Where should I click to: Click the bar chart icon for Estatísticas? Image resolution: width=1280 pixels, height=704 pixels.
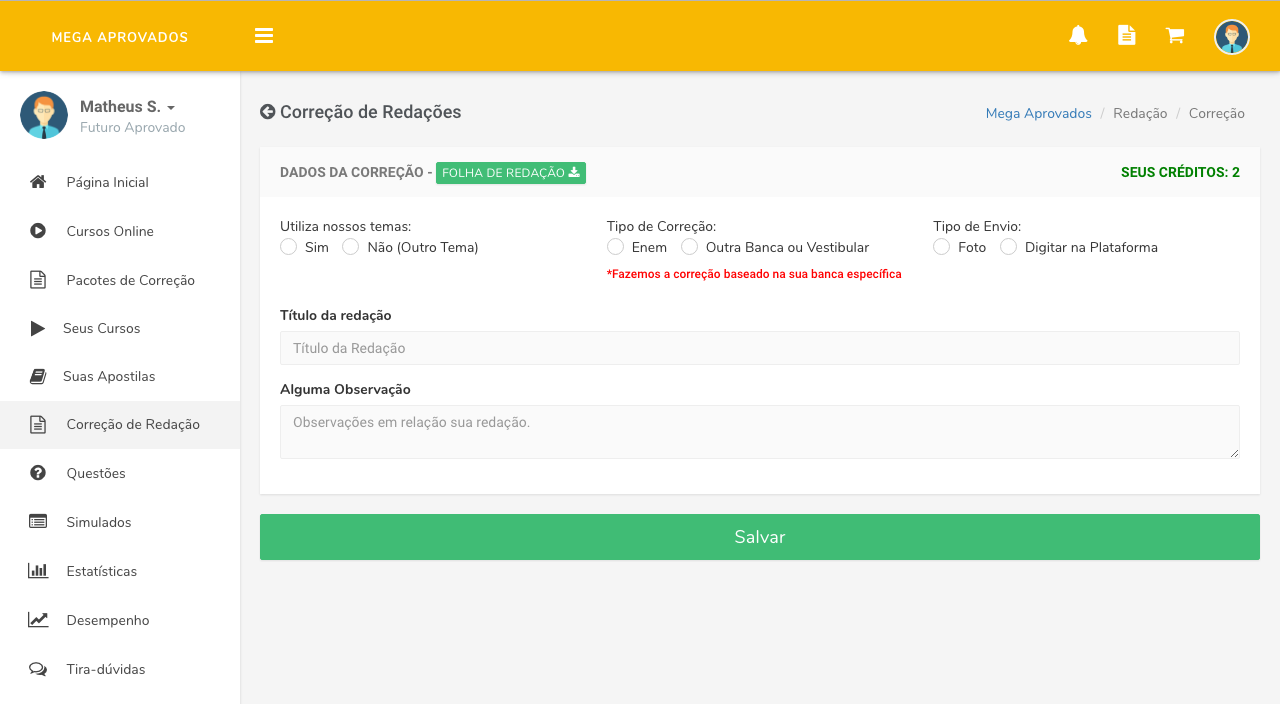pos(38,571)
